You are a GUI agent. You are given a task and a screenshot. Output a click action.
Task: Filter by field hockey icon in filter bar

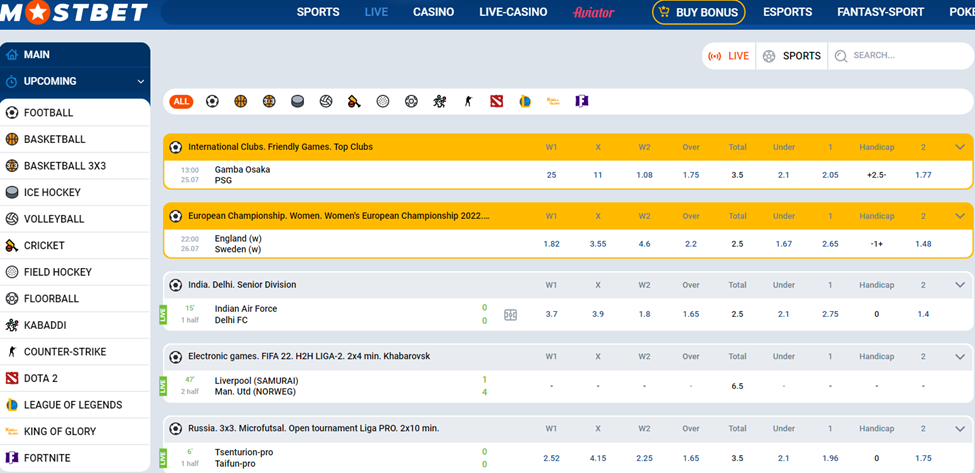pyautogui.click(x=383, y=101)
